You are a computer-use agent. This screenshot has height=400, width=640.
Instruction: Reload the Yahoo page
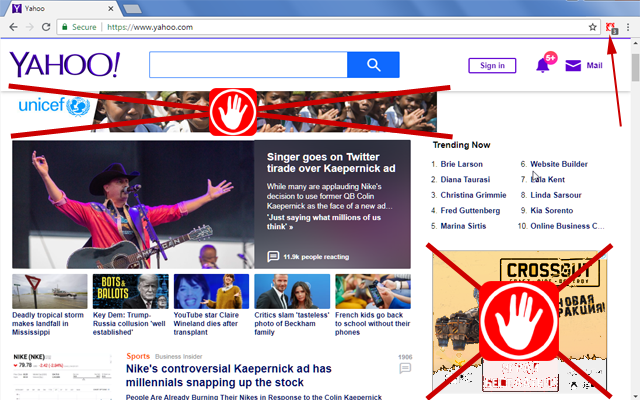click(46, 27)
